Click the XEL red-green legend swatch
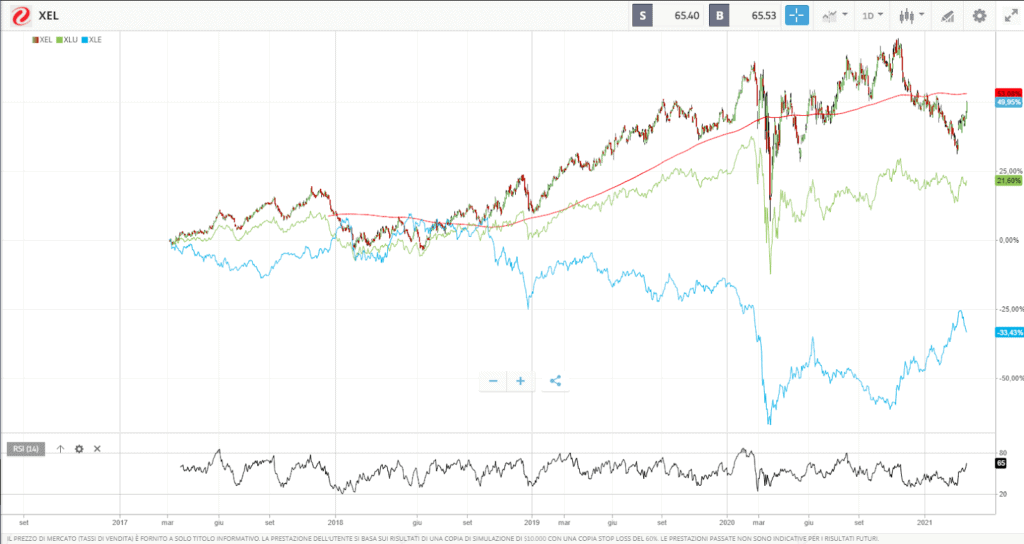This screenshot has width=1024, height=544. [35, 39]
